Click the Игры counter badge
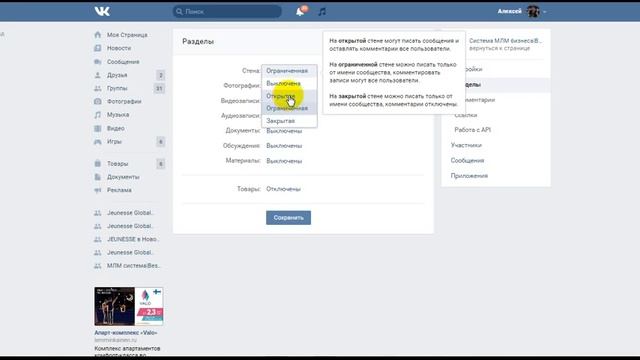The height and width of the screenshot is (360, 640). click(160, 142)
